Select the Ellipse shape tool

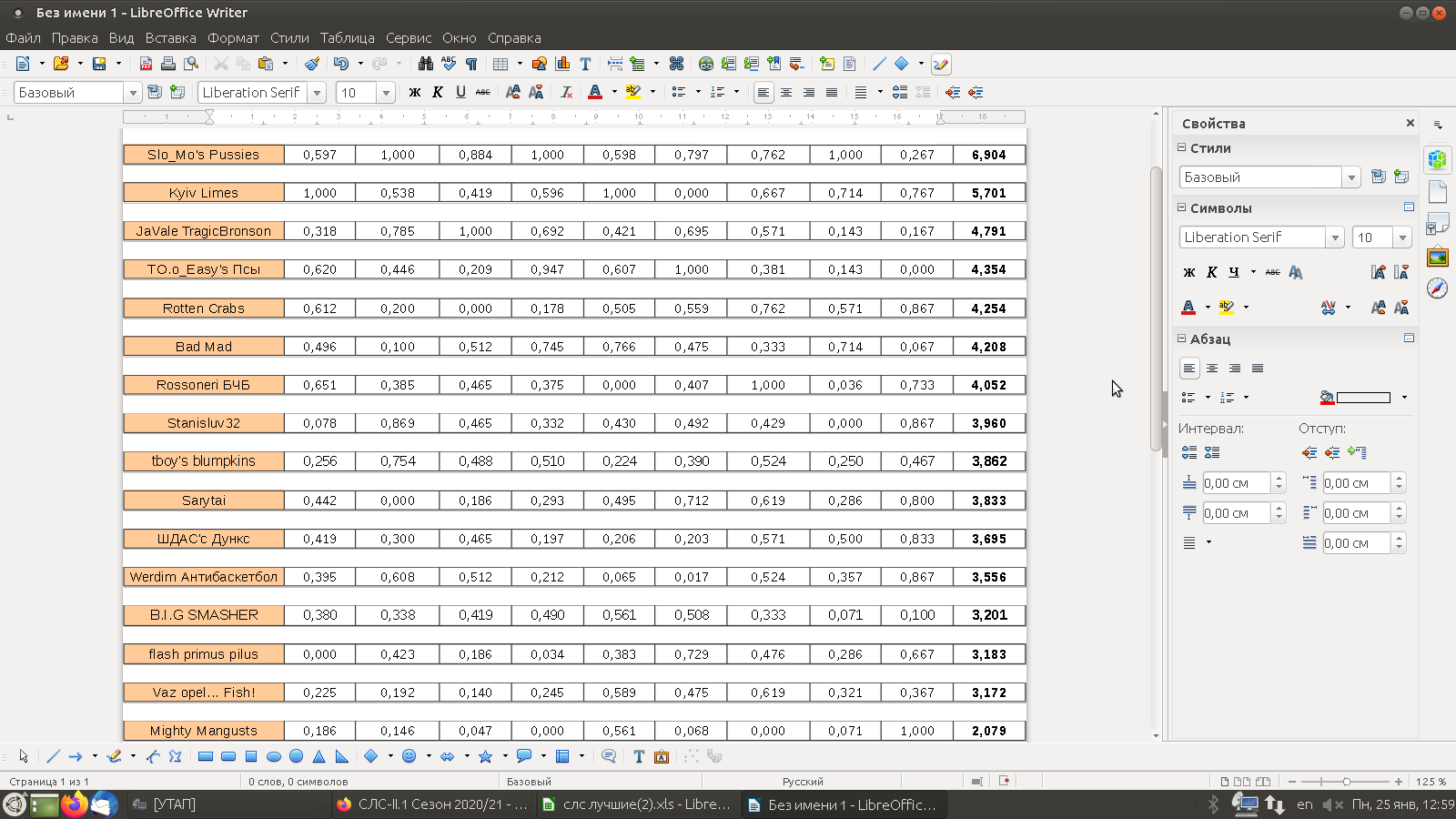click(273, 756)
